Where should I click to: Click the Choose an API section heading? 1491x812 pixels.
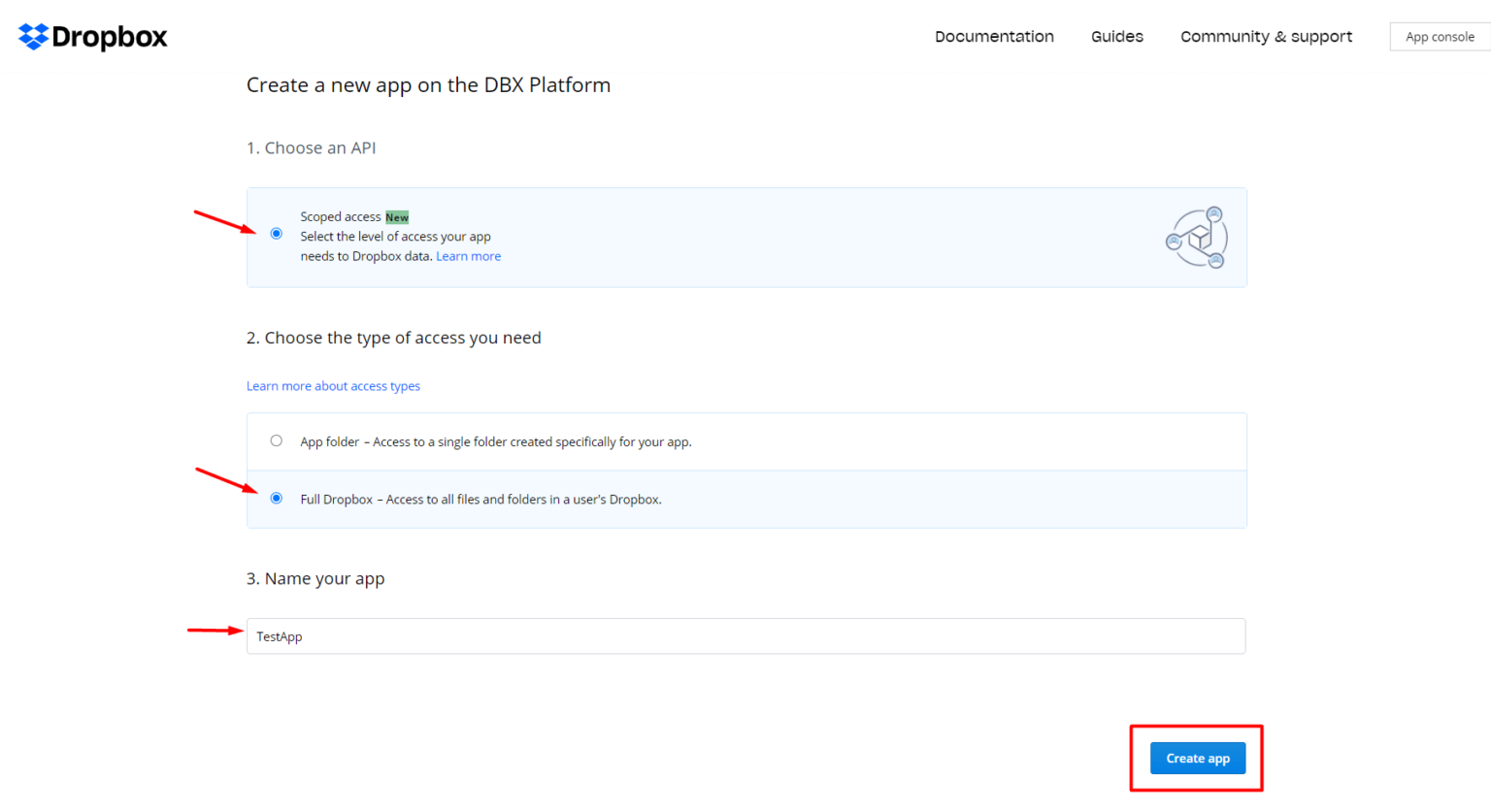tap(313, 146)
